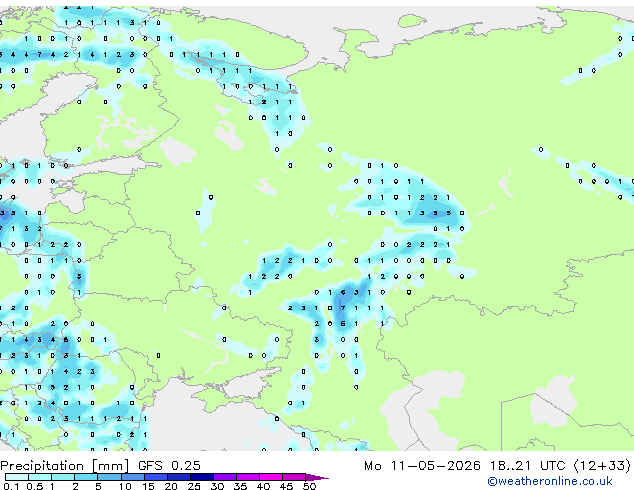Image resolution: width=634 pixels, height=490 pixels.
Task: Click the forecast date 'Mo 11-05-2026'
Action: [x=423, y=466]
